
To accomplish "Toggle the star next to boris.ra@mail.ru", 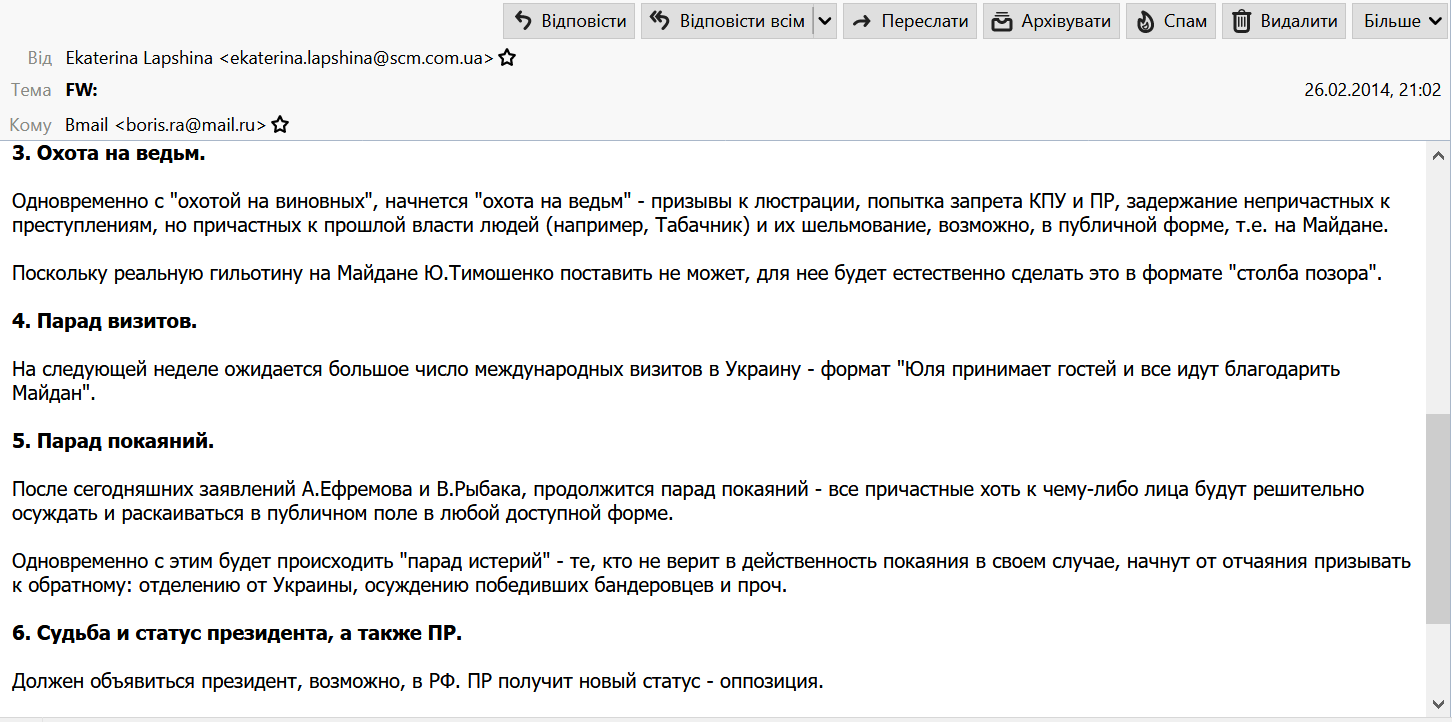I will 280,125.
